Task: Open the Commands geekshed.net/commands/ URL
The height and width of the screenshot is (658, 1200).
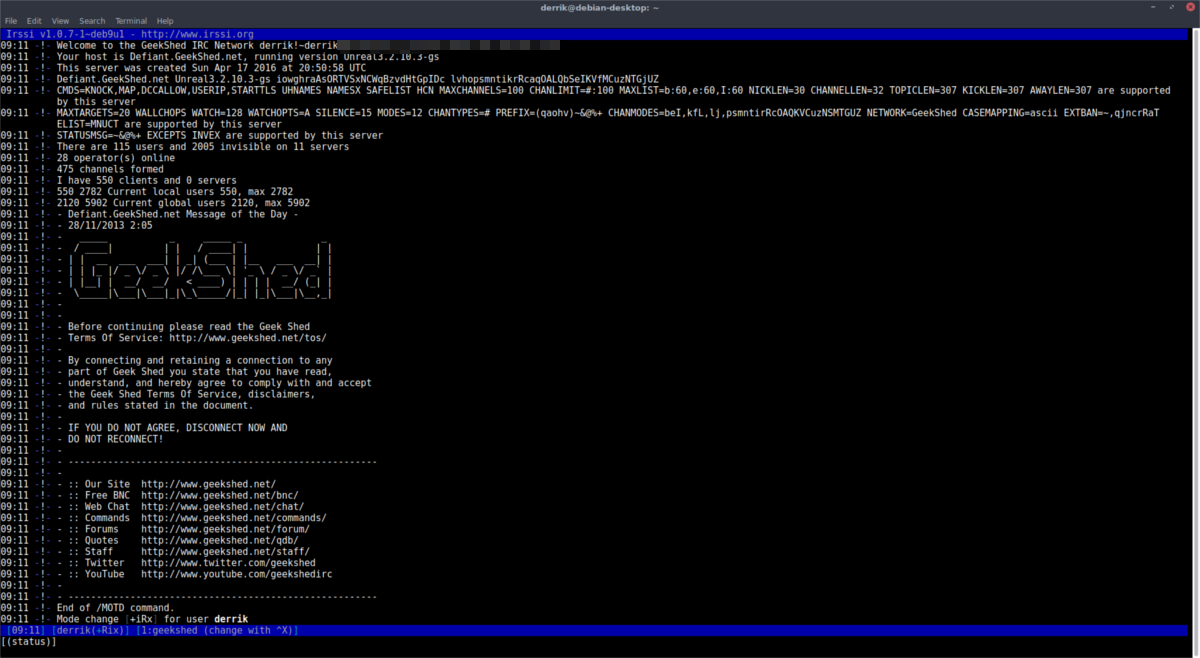Action: point(234,518)
